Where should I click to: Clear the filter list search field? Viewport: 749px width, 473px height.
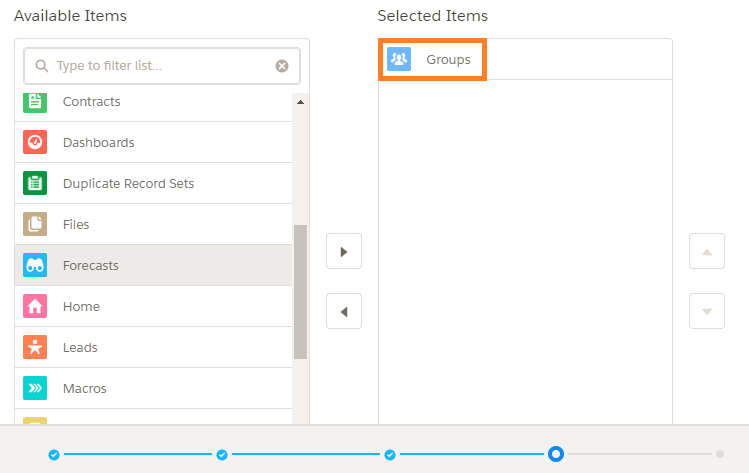click(x=282, y=66)
